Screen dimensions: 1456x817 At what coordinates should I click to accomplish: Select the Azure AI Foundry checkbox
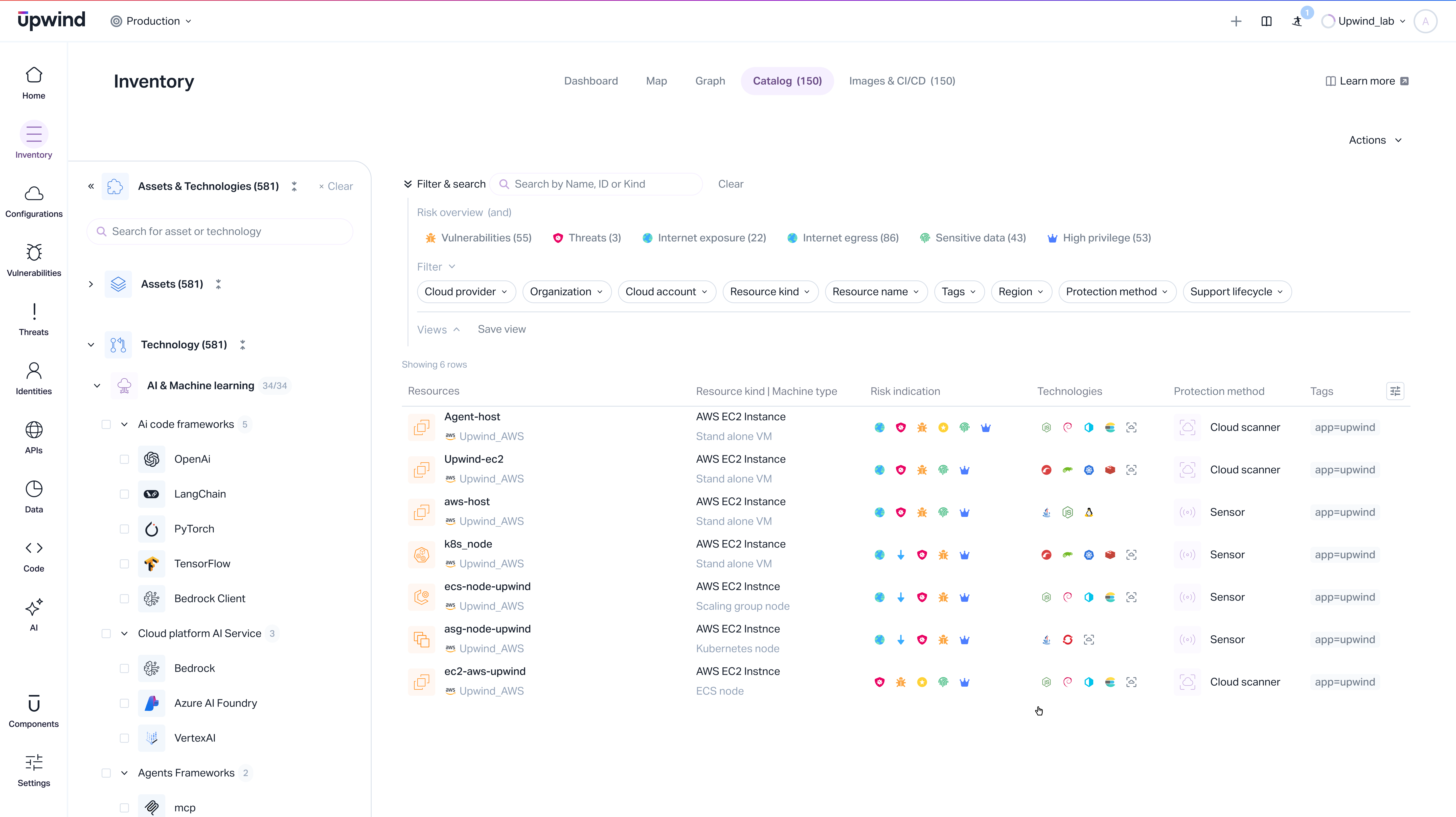[124, 703]
